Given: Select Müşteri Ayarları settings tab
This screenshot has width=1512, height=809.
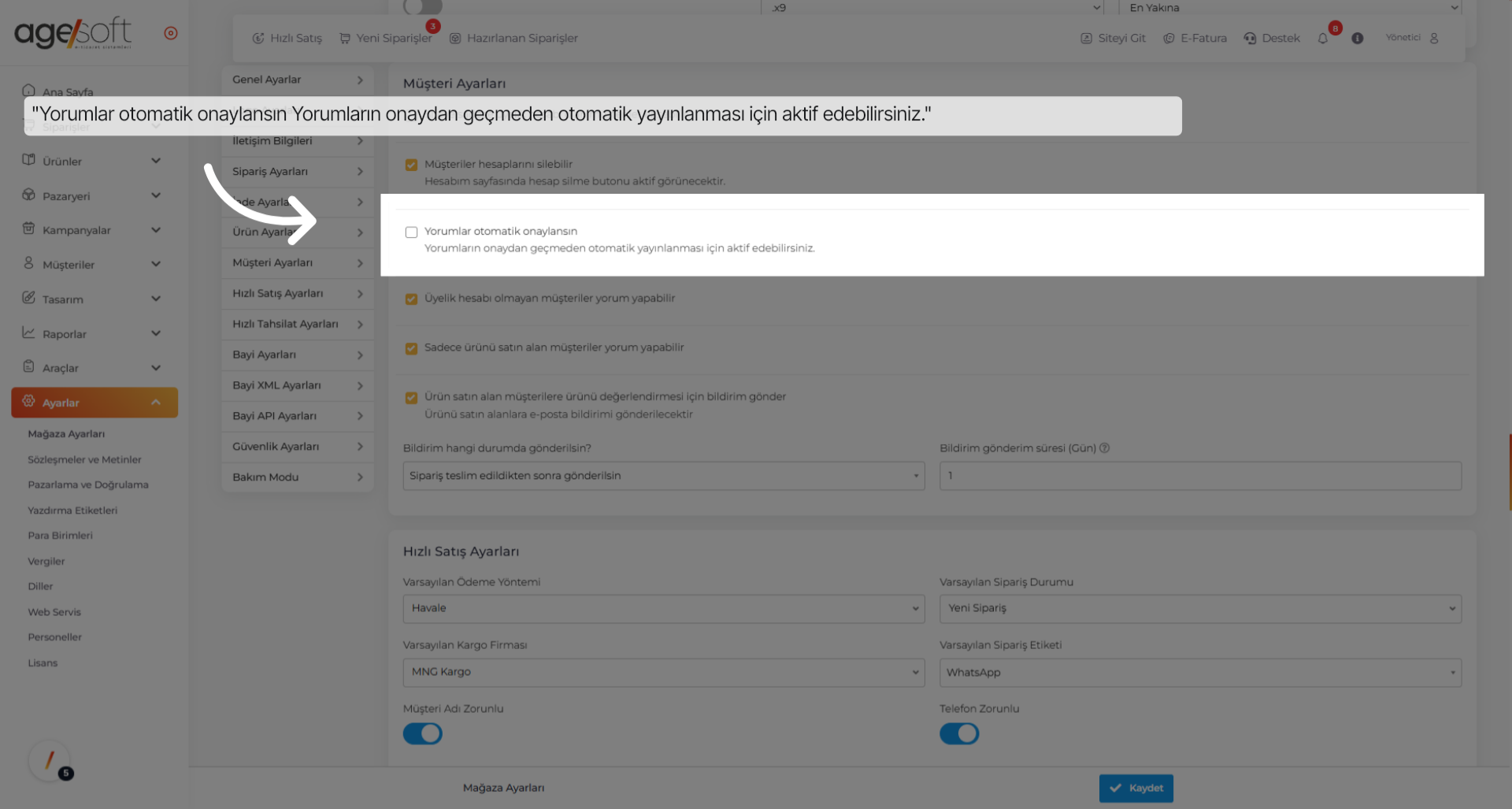Looking at the screenshot, I should click(x=298, y=263).
